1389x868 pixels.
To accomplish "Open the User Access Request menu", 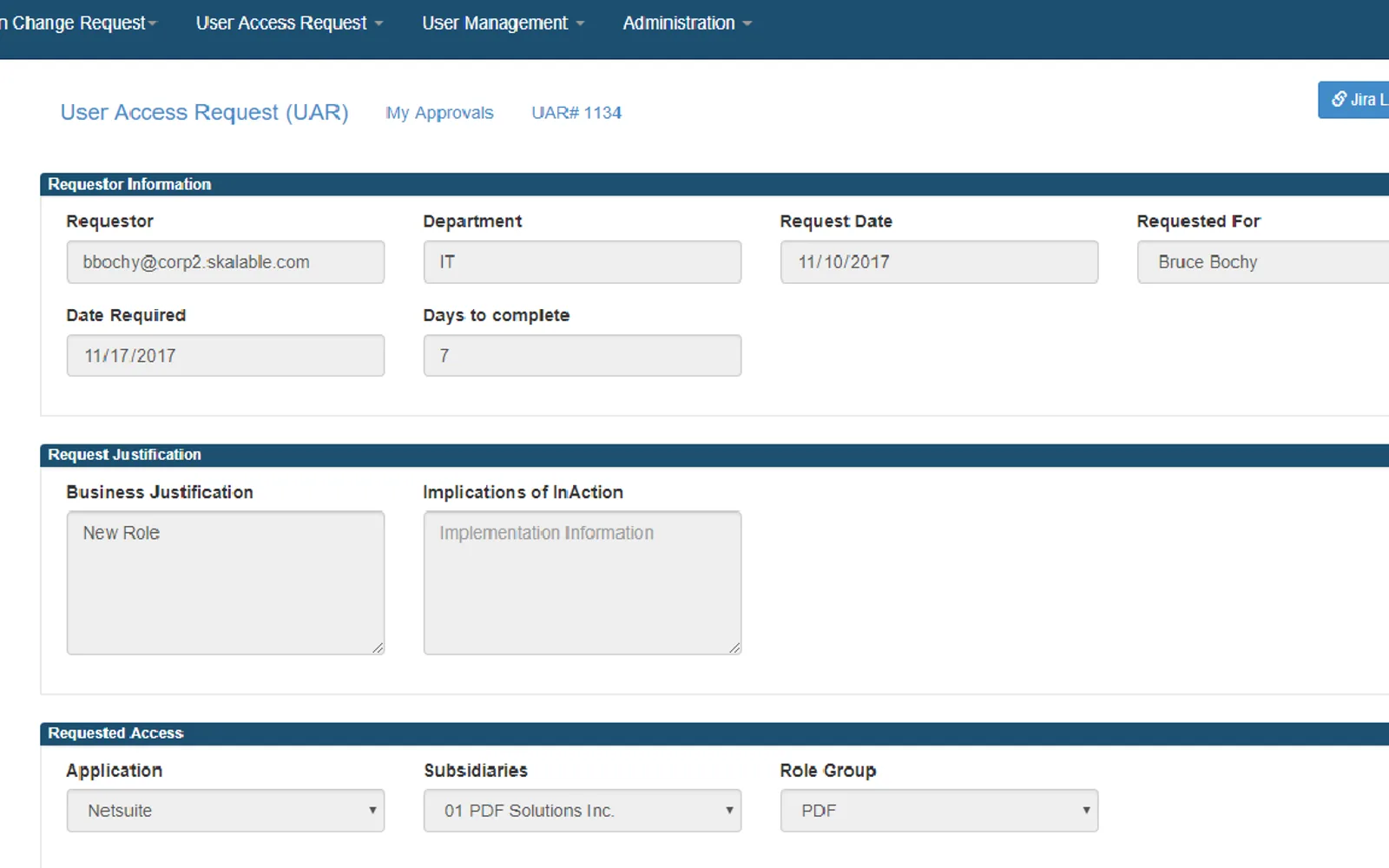I will (x=289, y=23).
